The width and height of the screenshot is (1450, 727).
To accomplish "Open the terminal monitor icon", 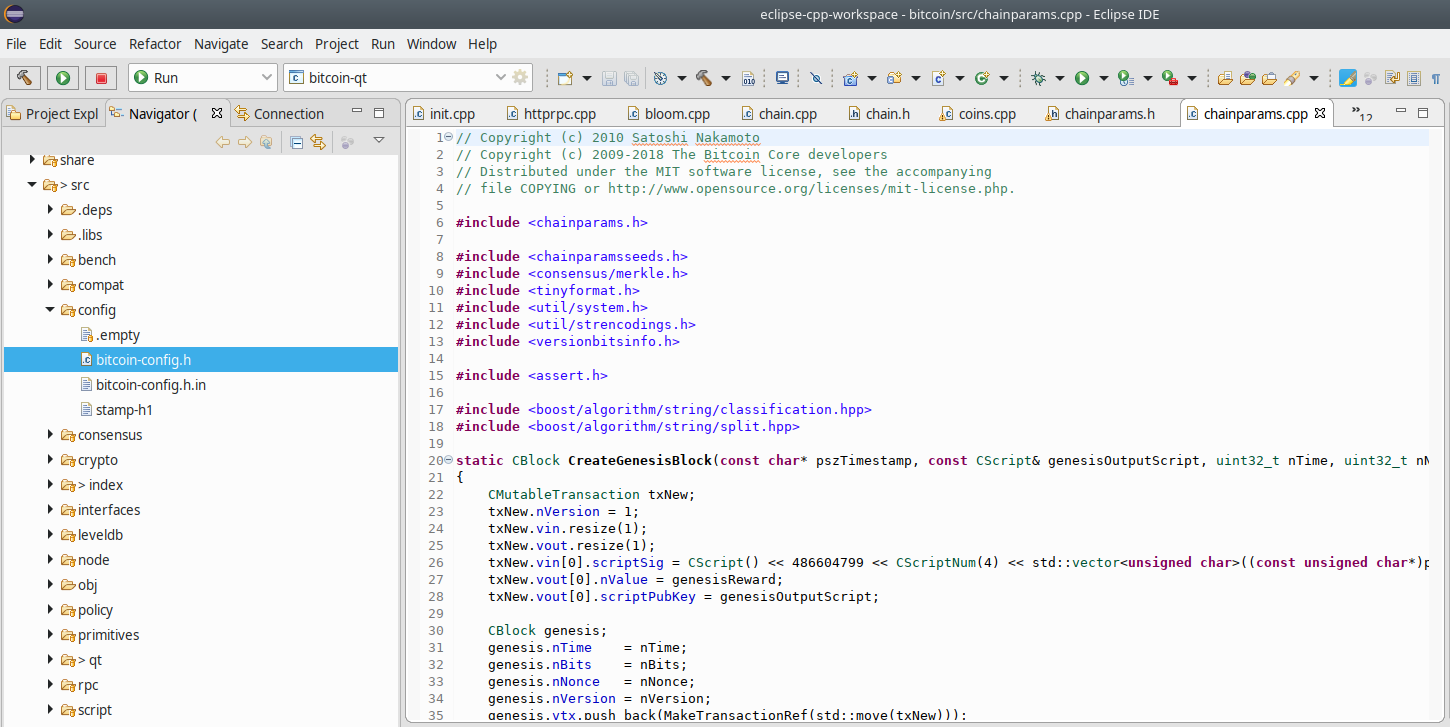I will pos(783,77).
